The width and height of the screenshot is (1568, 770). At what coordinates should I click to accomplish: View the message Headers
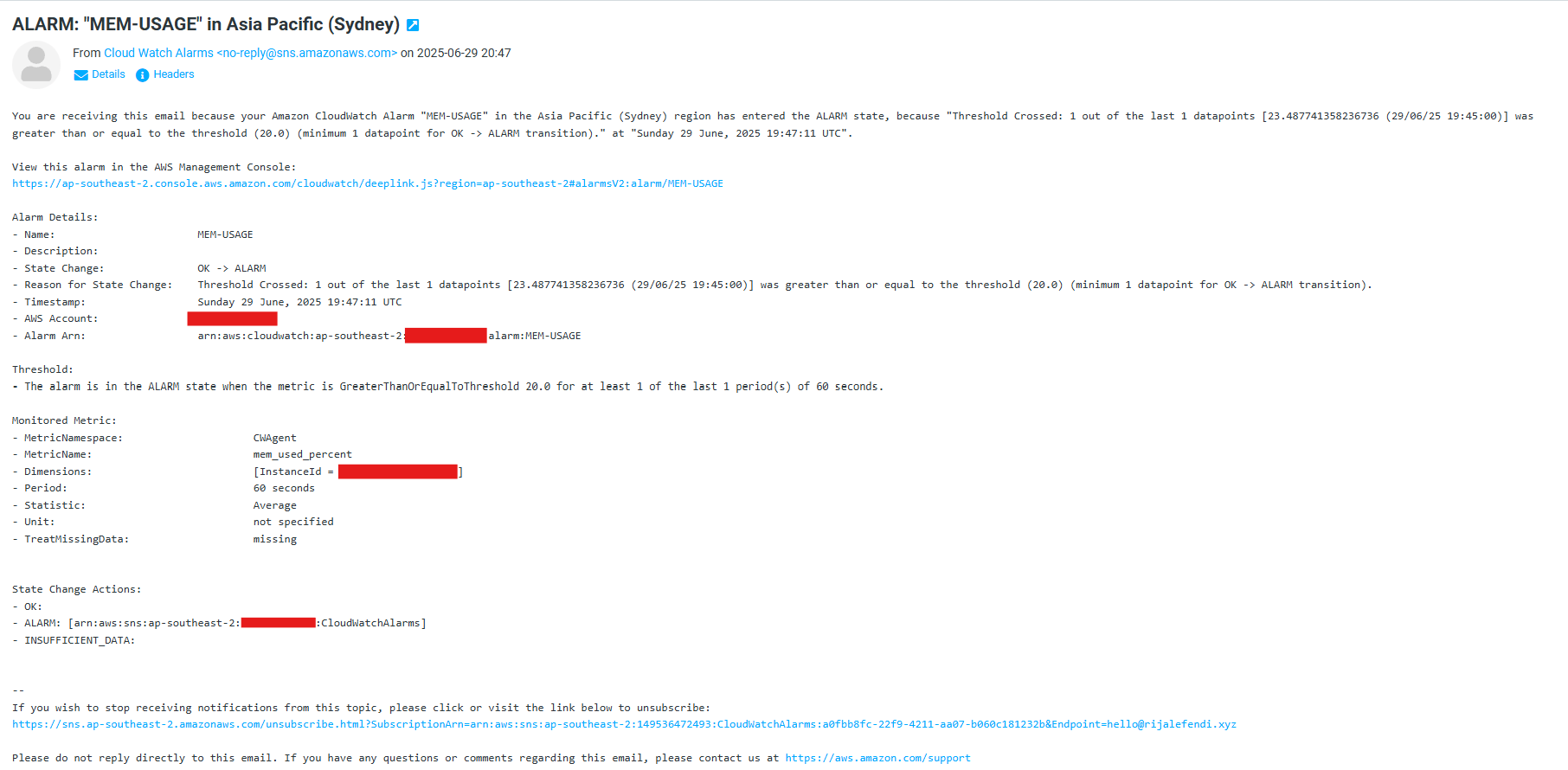(174, 74)
